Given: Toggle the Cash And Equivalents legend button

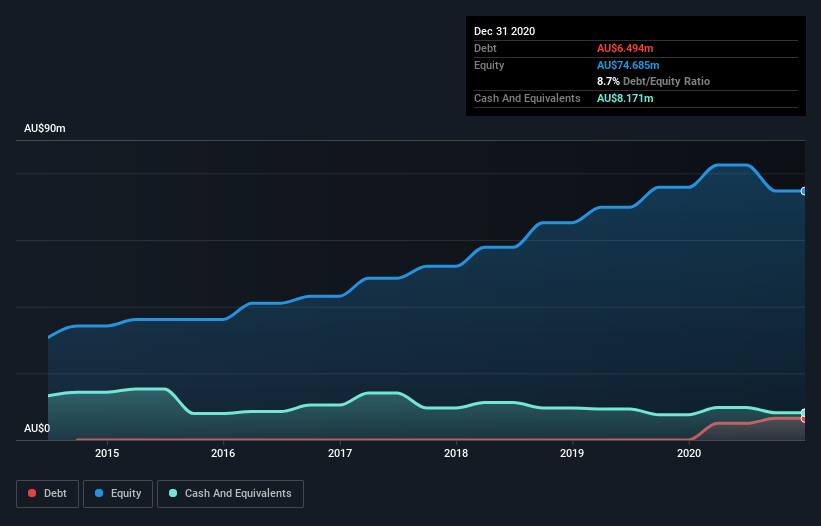Looking at the screenshot, I should 230,494.
